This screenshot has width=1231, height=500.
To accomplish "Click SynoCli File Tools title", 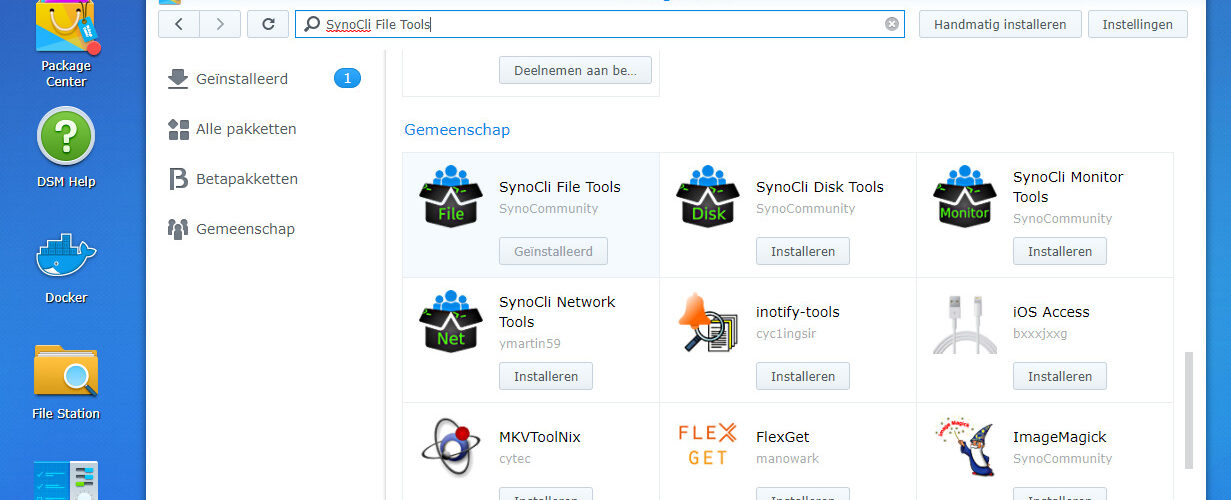I will click(x=560, y=187).
